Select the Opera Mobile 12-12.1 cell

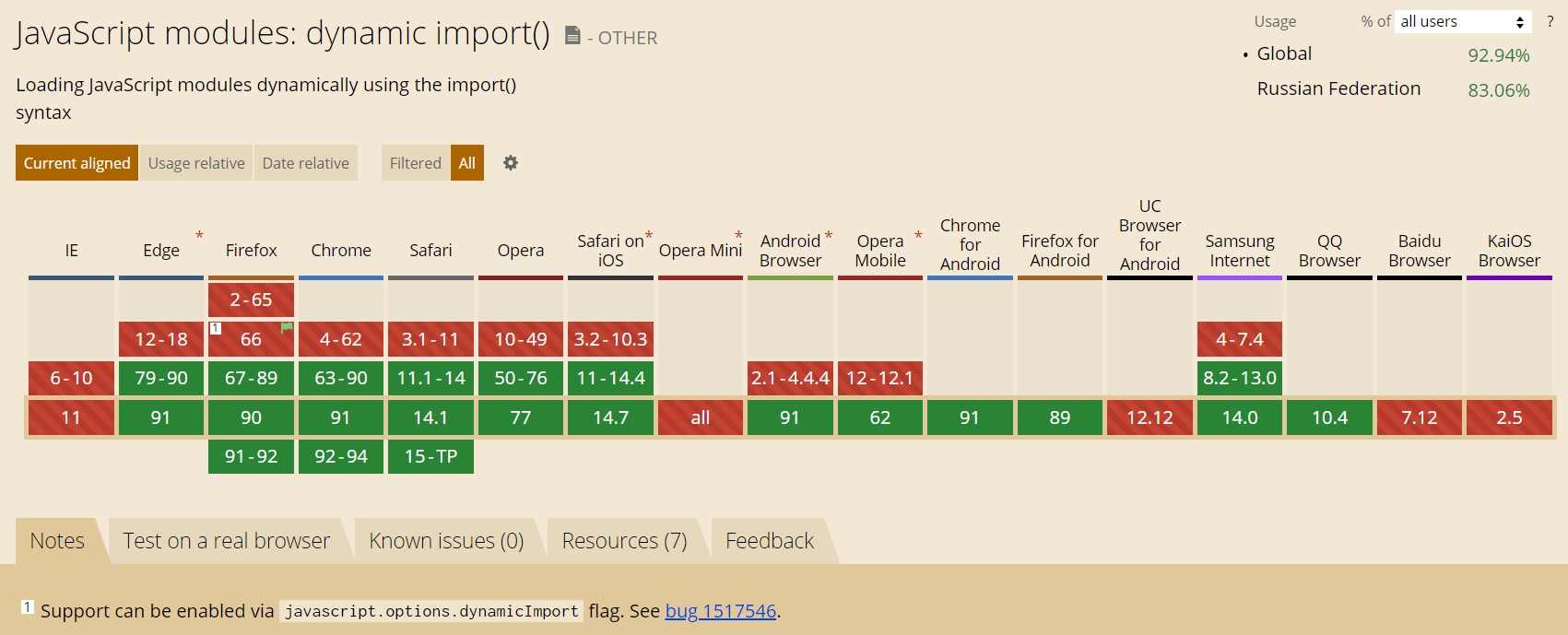[880, 378]
